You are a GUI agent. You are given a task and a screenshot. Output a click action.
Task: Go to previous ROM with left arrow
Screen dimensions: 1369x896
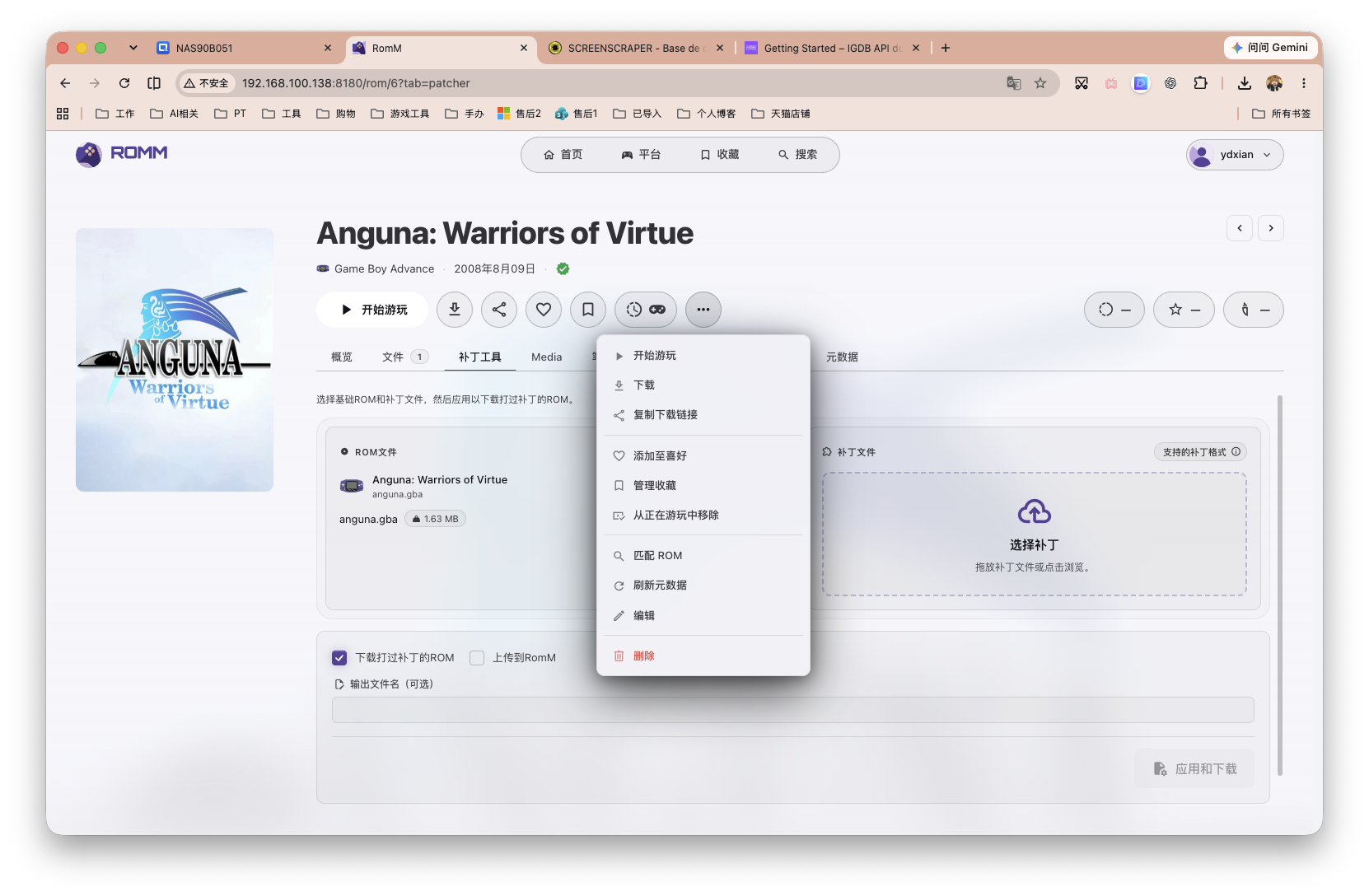[1240, 228]
